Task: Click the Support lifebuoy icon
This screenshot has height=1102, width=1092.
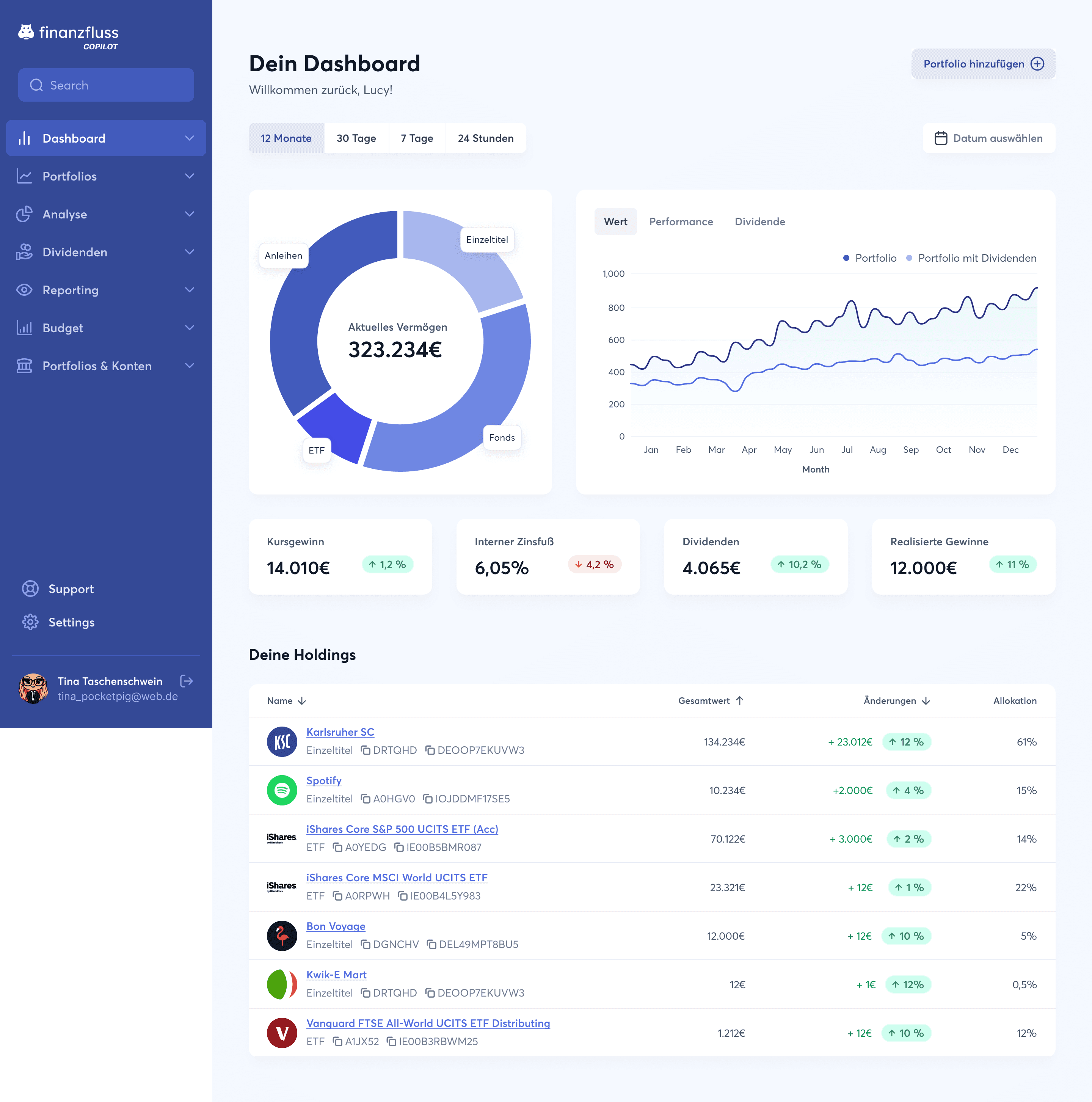Action: click(30, 589)
